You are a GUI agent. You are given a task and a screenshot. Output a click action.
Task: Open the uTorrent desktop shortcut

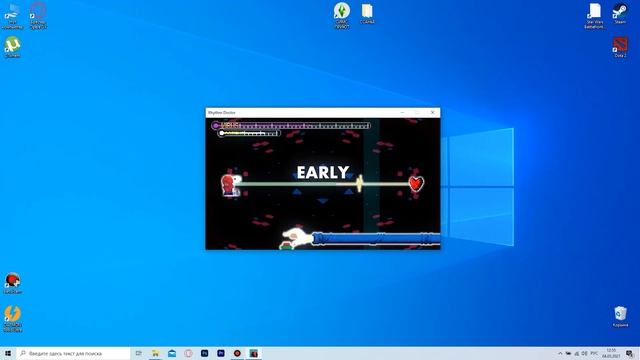click(13, 46)
